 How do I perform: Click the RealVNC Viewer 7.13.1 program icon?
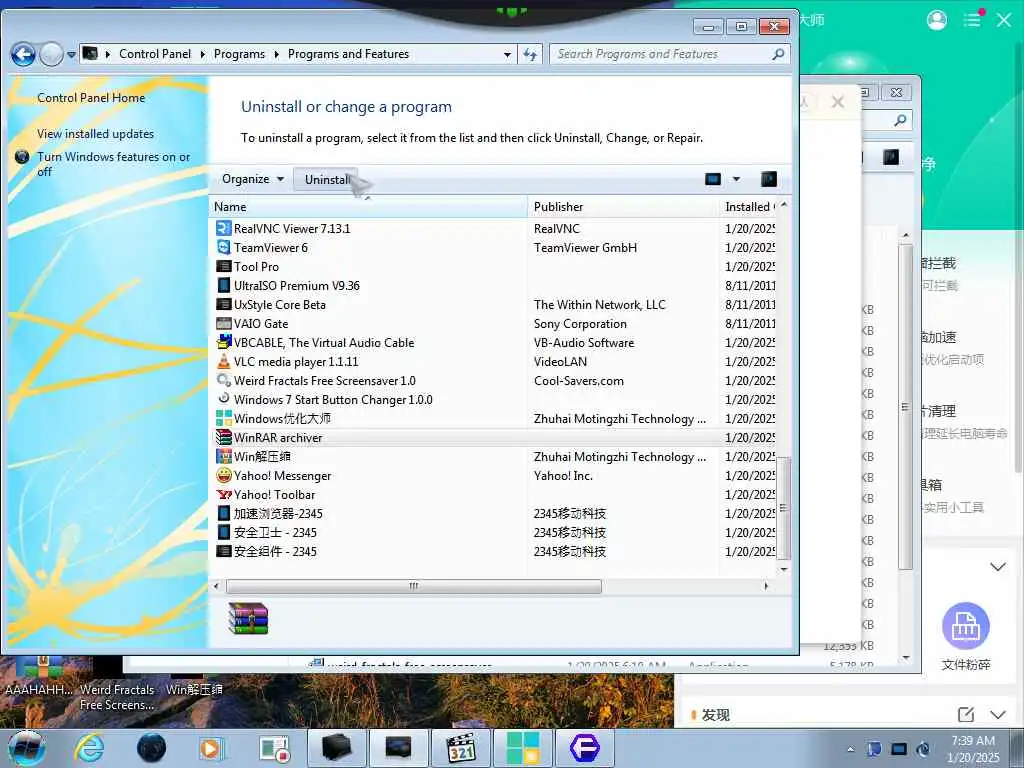[223, 229]
